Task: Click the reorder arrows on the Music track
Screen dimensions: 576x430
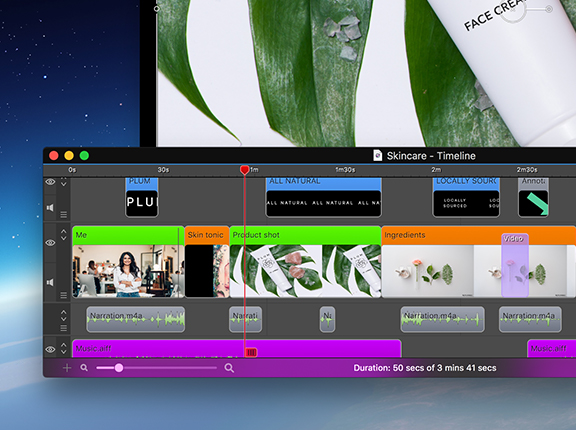Action: click(64, 348)
